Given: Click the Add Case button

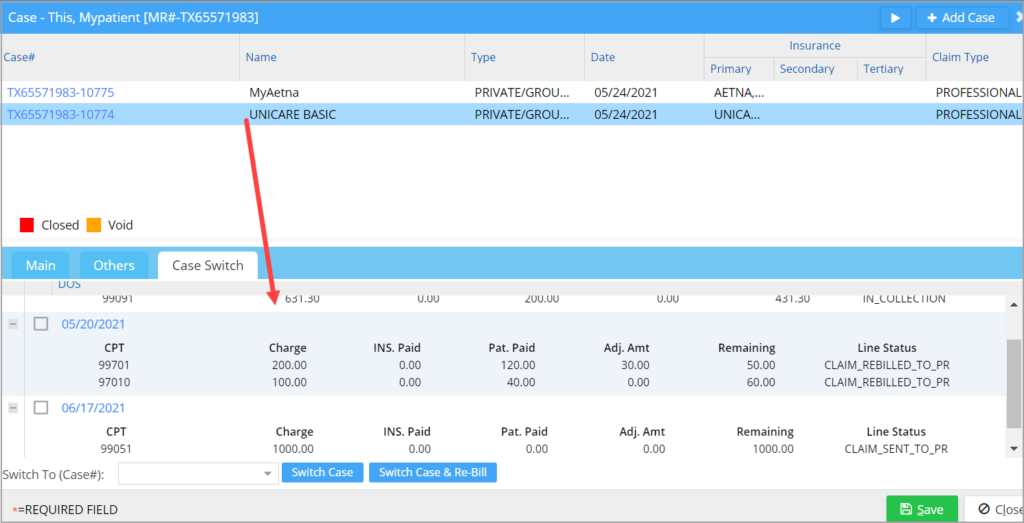Looking at the screenshot, I should point(958,18).
